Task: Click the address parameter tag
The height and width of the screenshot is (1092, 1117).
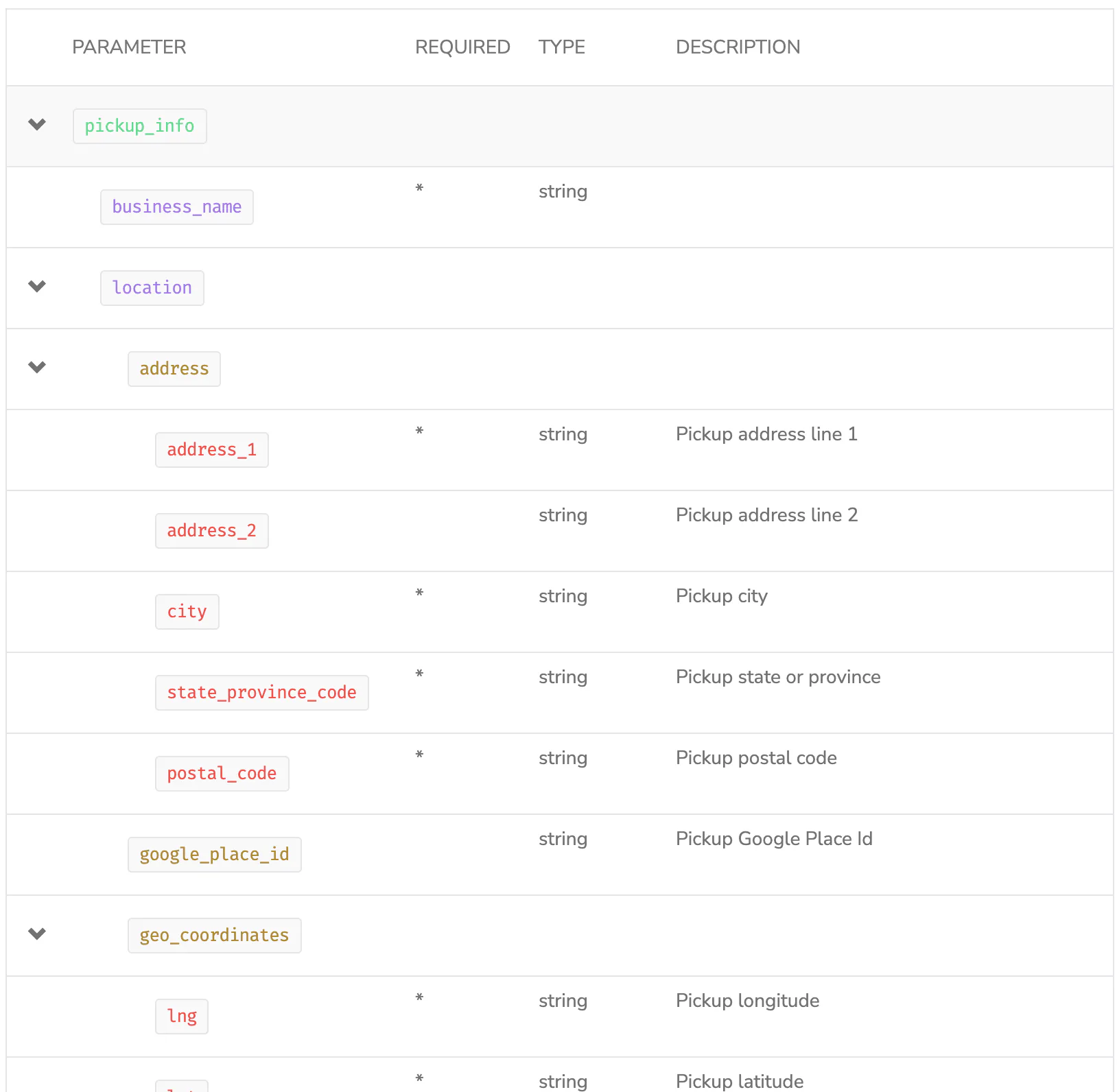Action: click(x=174, y=369)
